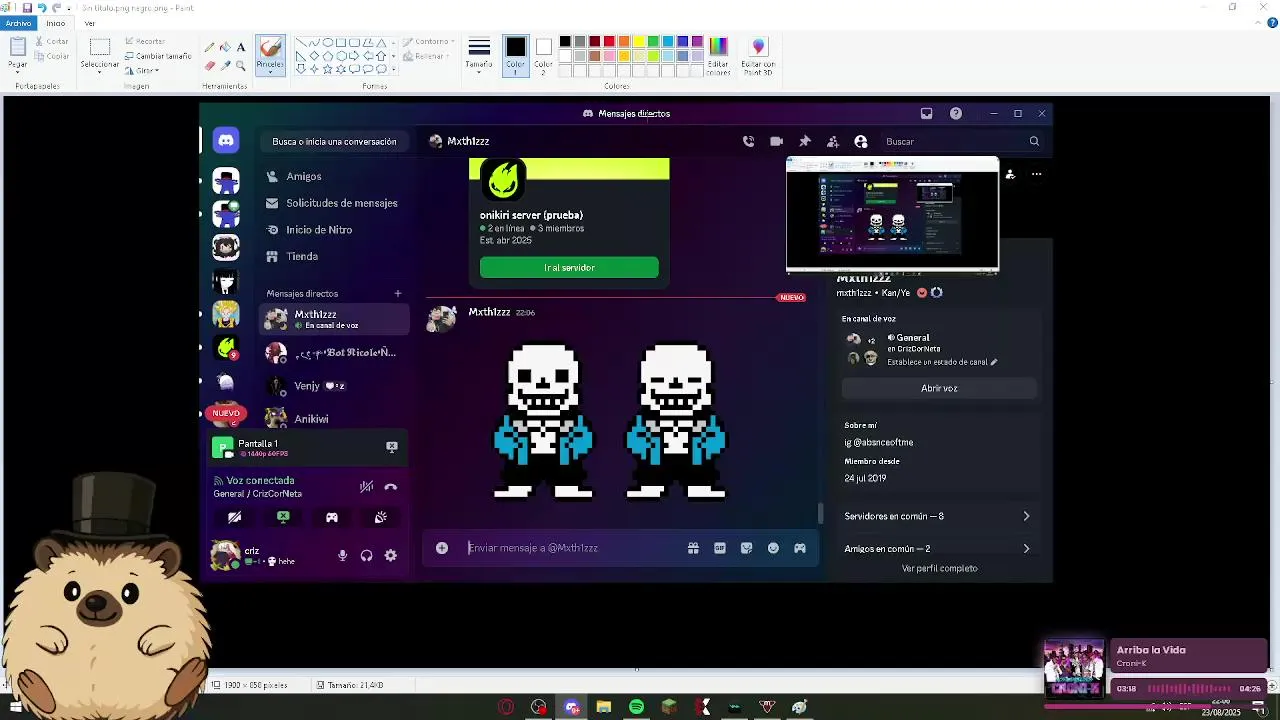Viewport: 1280px width, 720px height.
Task: Expand the shapes gallery in Formas
Action: 394,70
